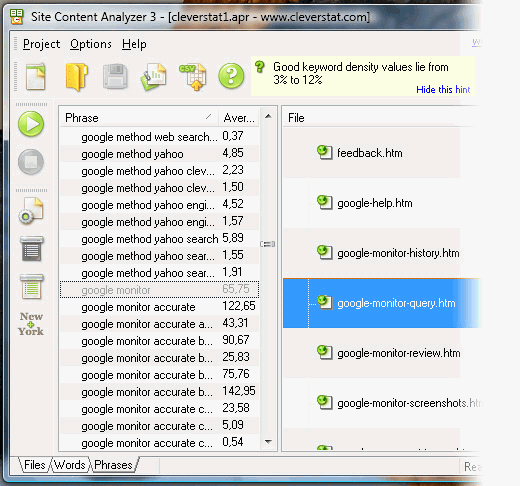The height and width of the screenshot is (486, 520).
Task: Click the Hide this hint link
Action: (443, 89)
